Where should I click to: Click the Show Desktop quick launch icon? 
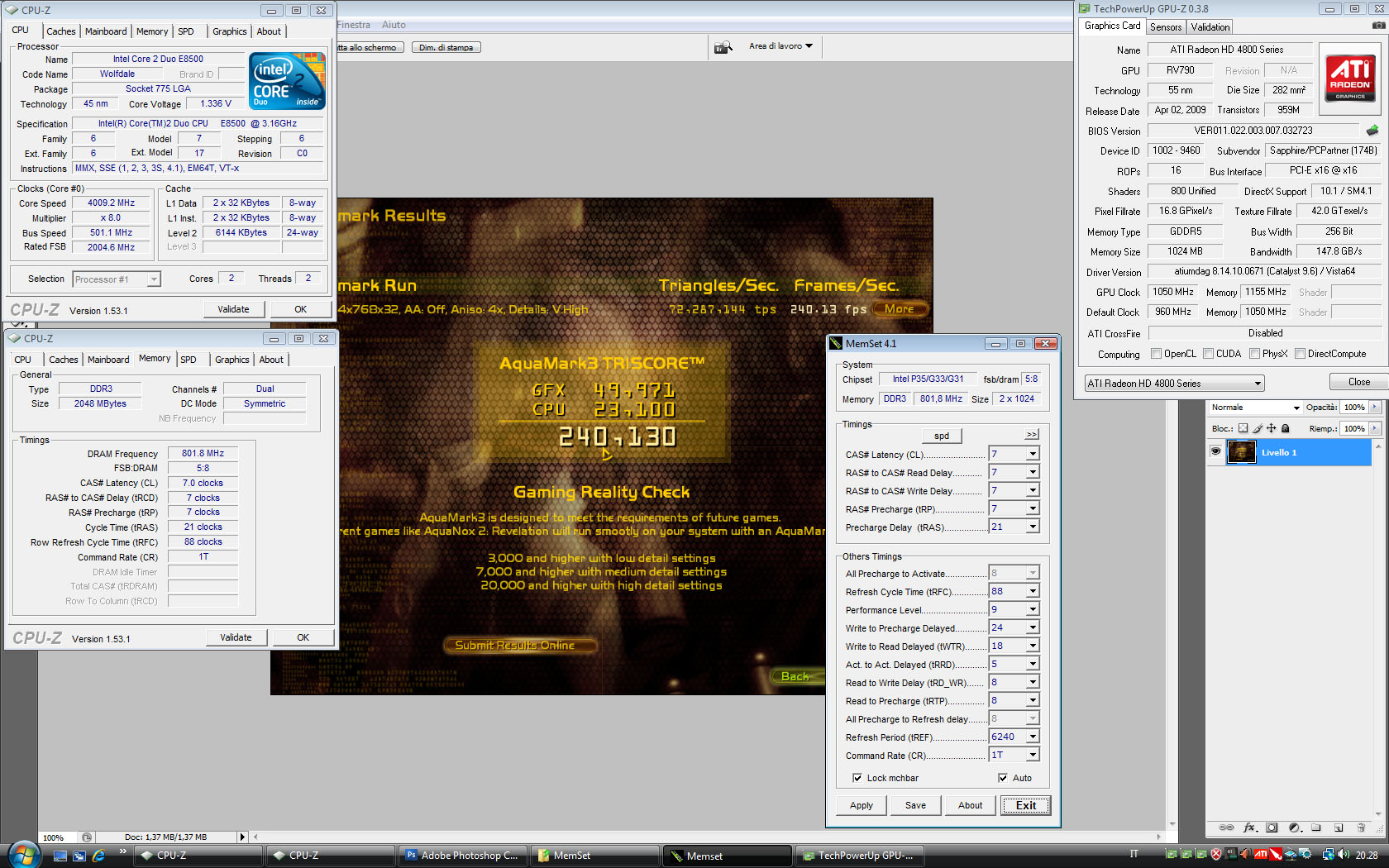[60, 856]
